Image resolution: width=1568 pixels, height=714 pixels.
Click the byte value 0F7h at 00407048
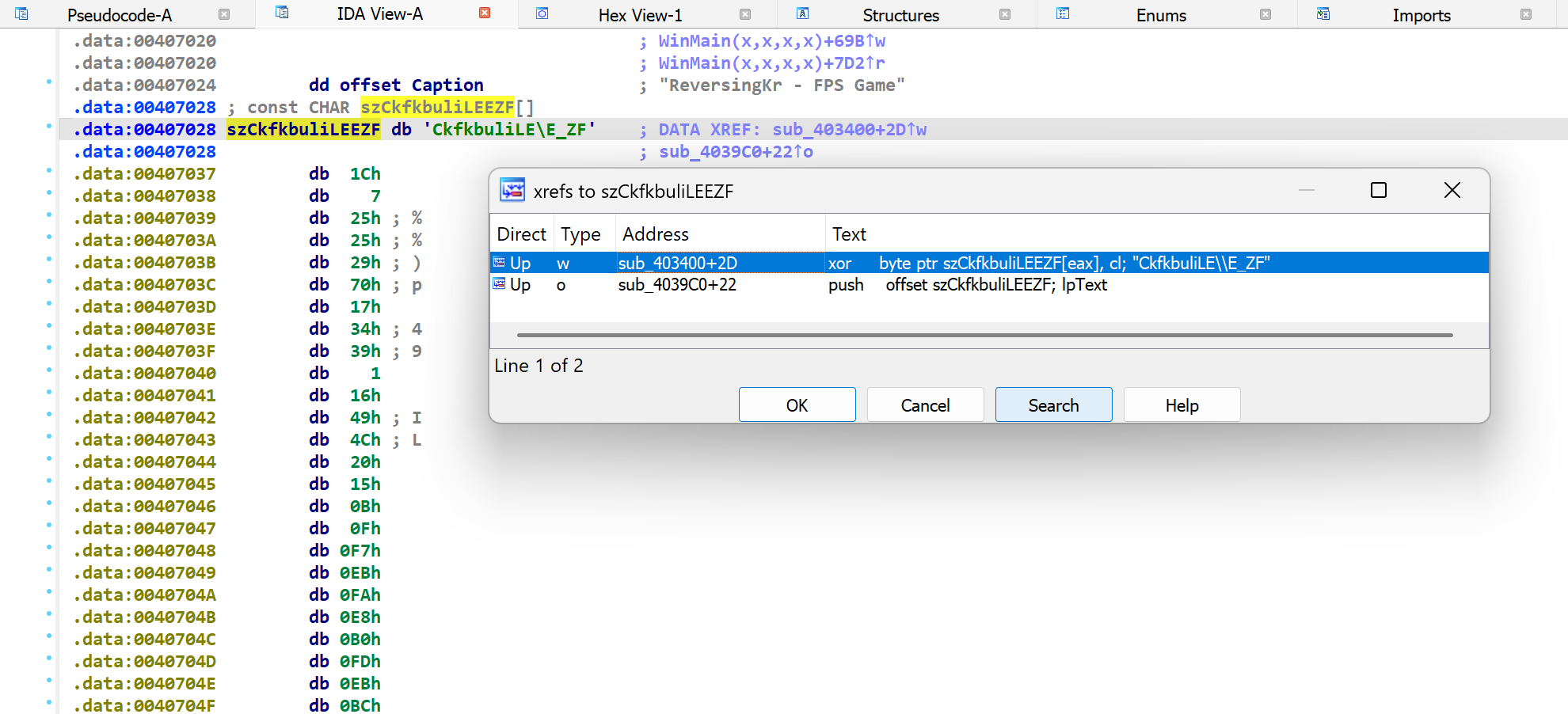click(360, 550)
